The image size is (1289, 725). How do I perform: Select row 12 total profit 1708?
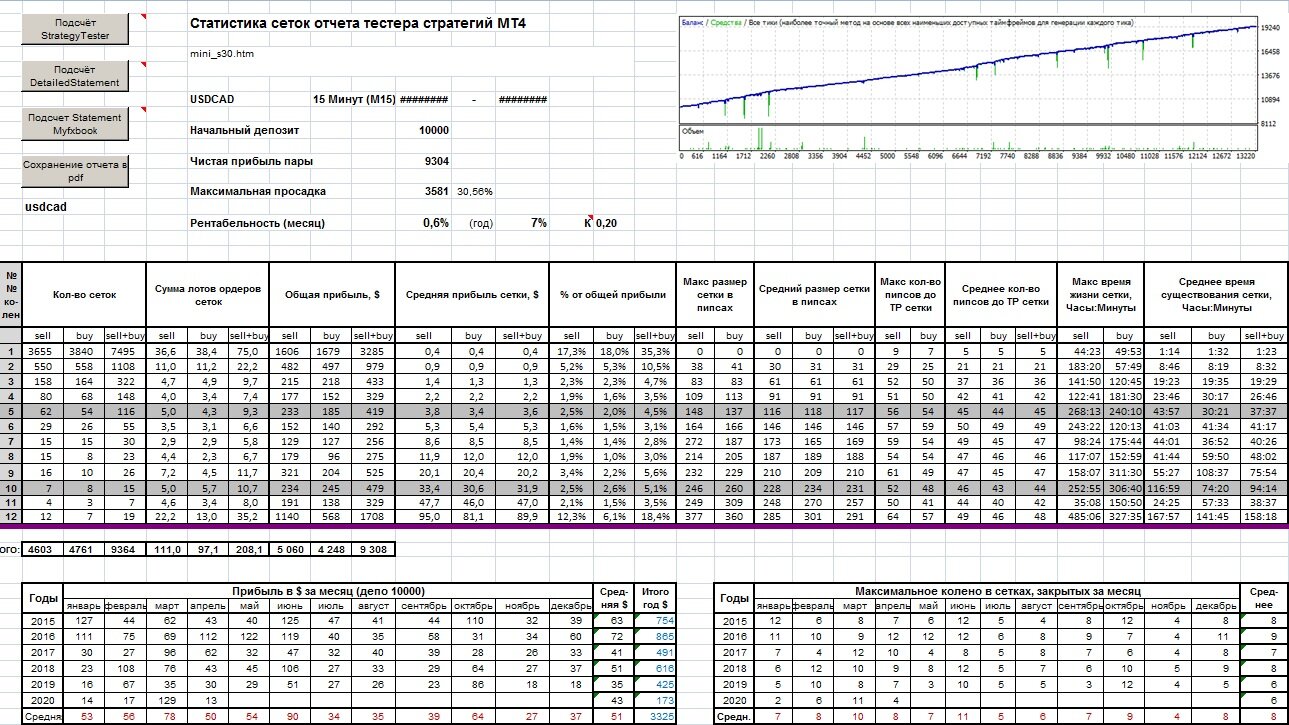click(374, 518)
